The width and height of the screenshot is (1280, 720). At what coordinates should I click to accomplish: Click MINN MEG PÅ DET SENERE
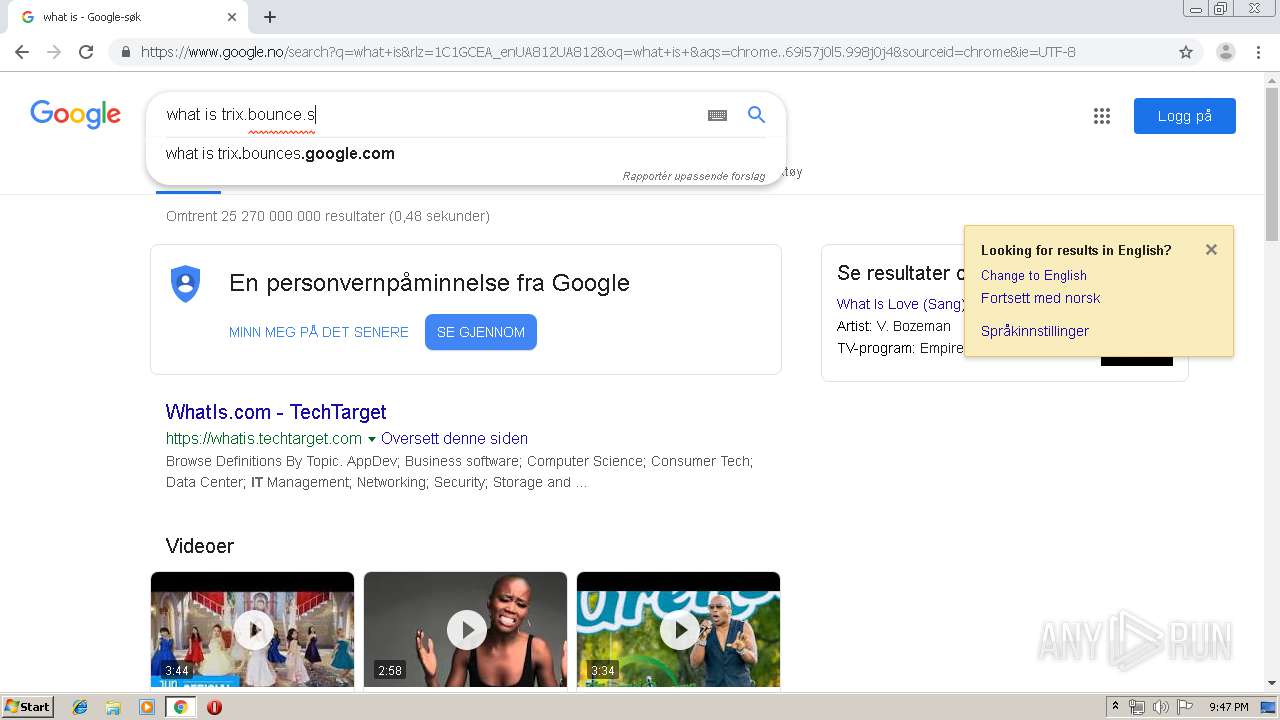click(x=319, y=332)
